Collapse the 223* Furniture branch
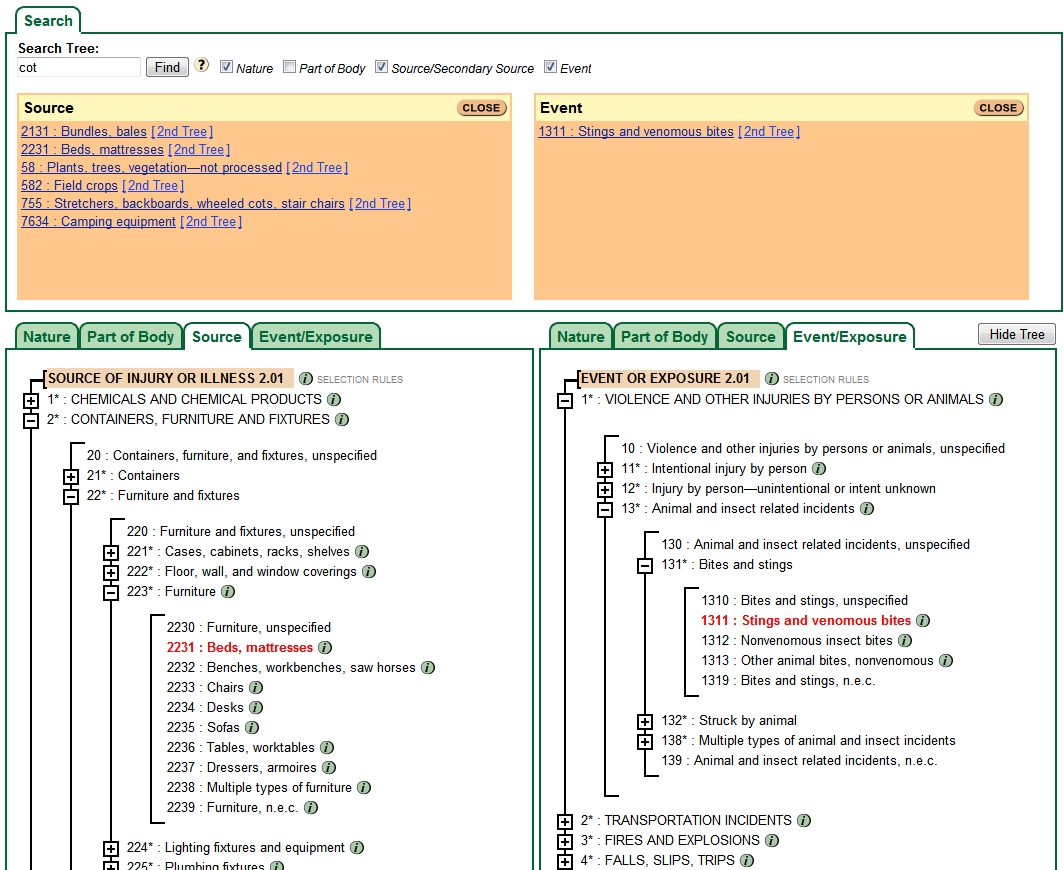The width and height of the screenshot is (1064, 870). point(111,593)
